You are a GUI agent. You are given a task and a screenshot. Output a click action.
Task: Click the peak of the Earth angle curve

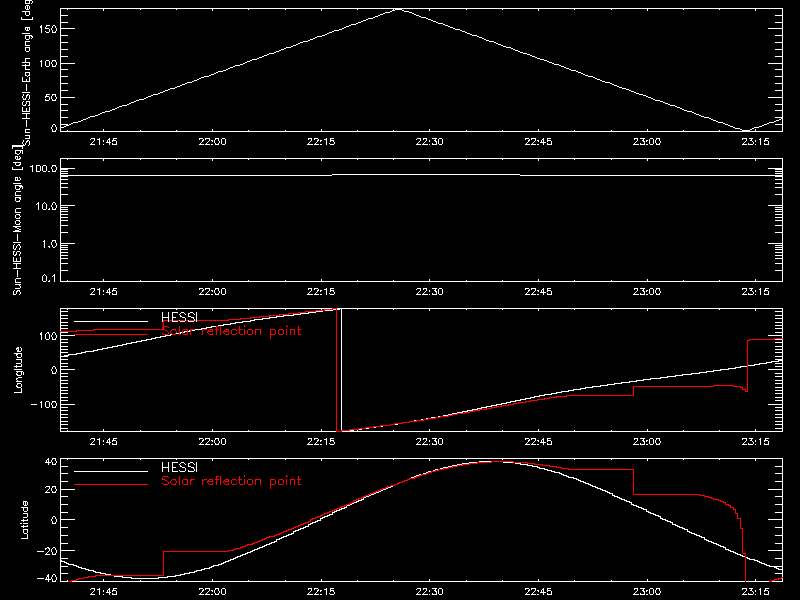398,9
